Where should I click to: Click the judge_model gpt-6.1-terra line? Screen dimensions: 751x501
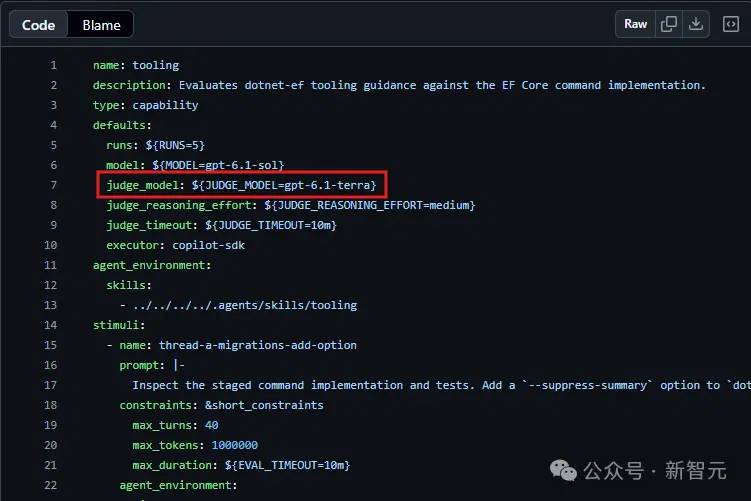[241, 185]
